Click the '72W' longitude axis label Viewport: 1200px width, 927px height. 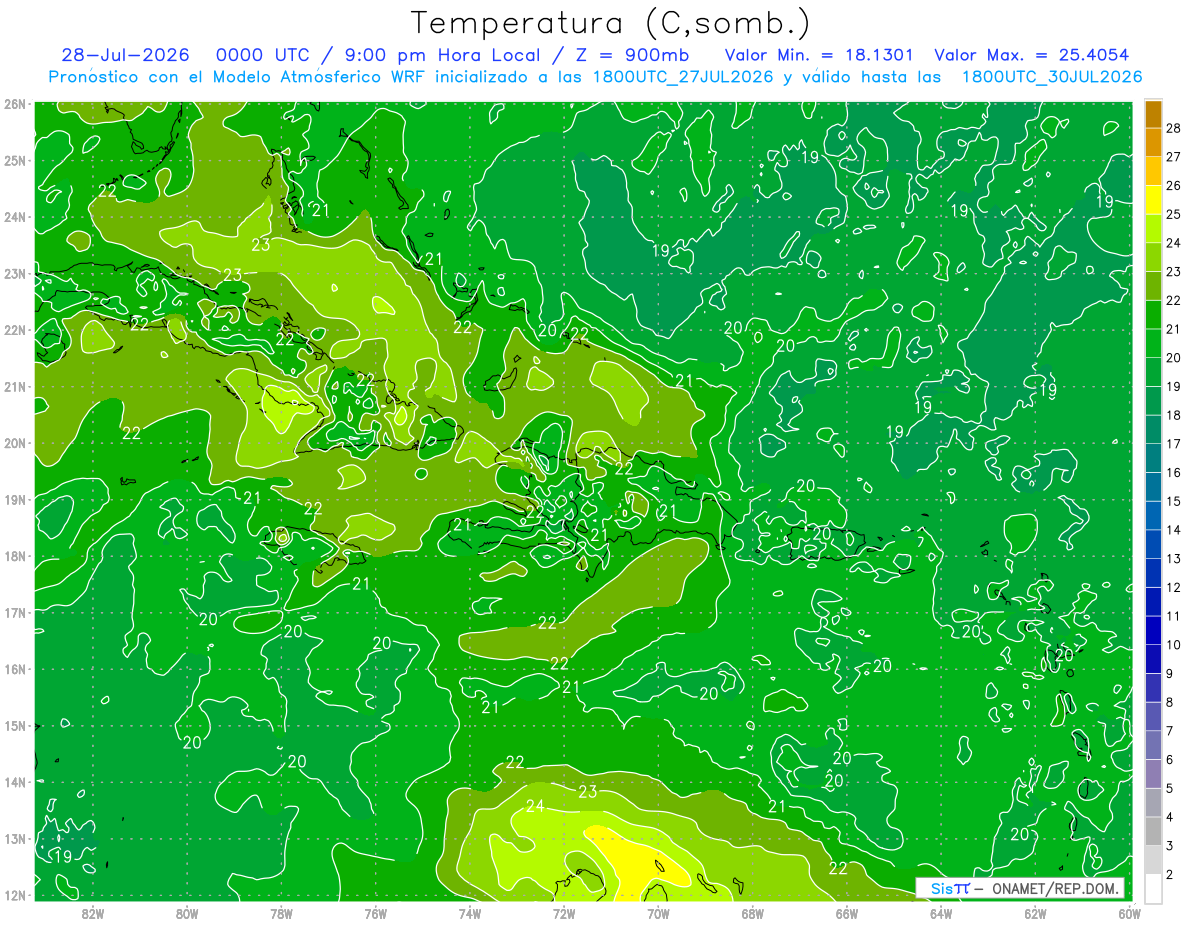point(564,912)
